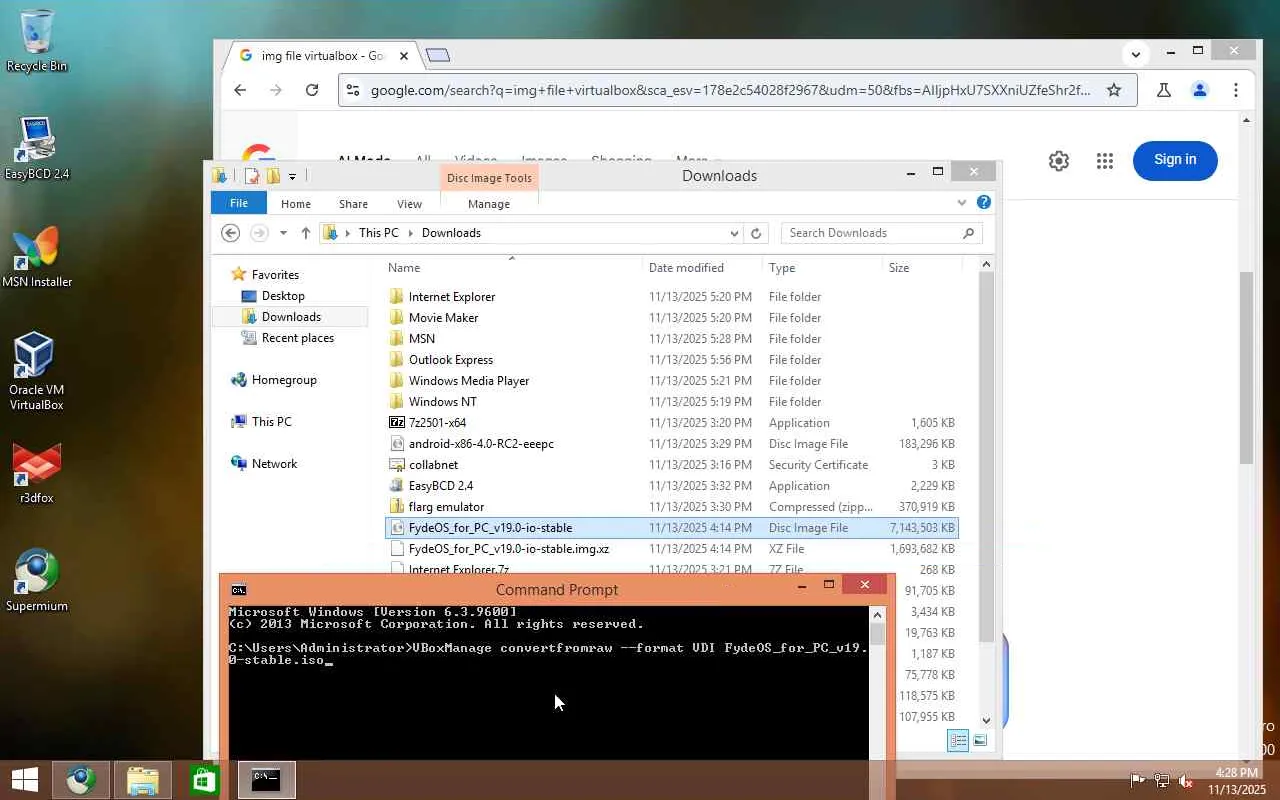The width and height of the screenshot is (1280, 800).
Task: Open the browser labs flask icon
Action: click(1163, 90)
